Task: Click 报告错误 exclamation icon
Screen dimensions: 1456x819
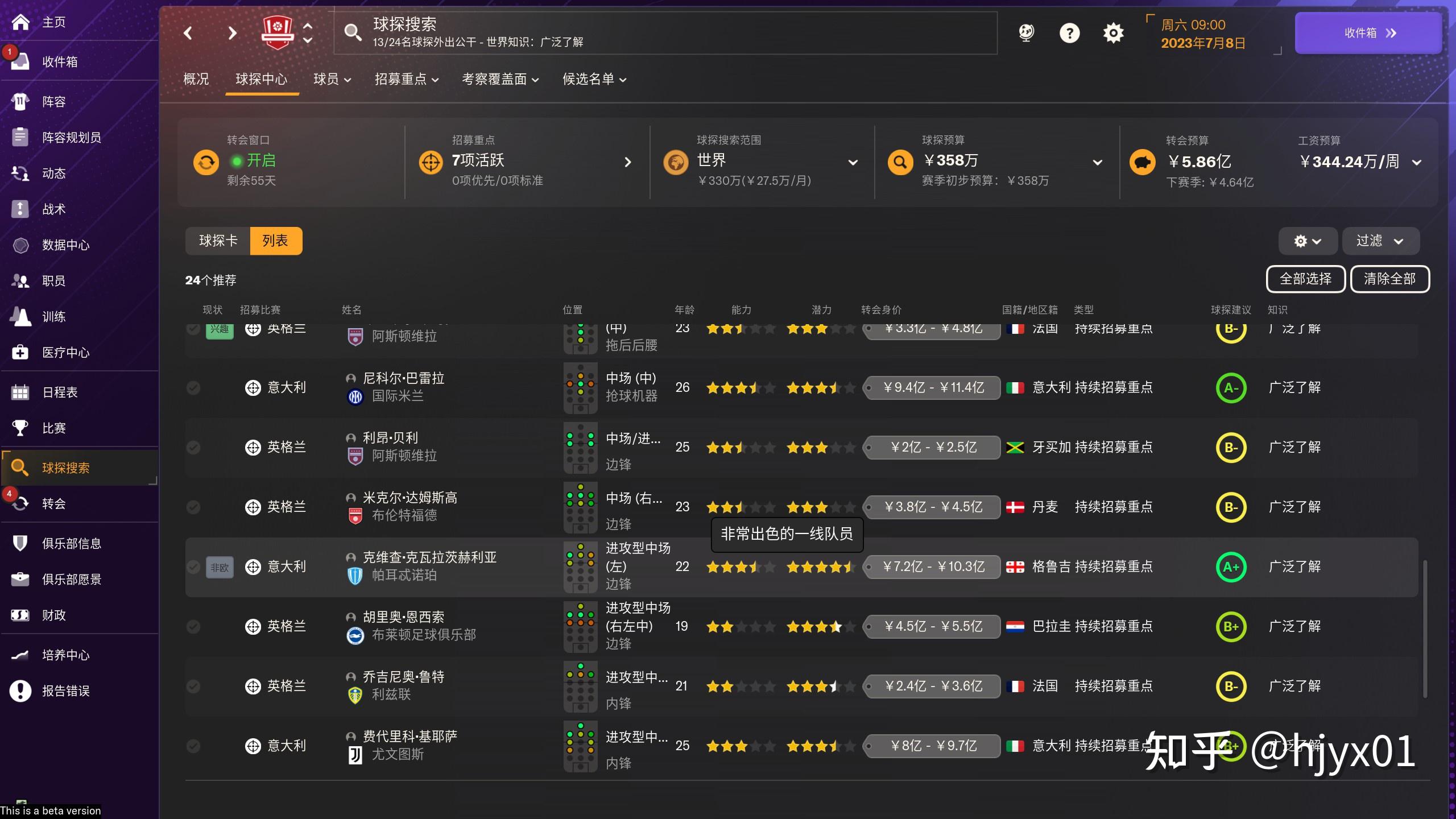Action: 20,691
